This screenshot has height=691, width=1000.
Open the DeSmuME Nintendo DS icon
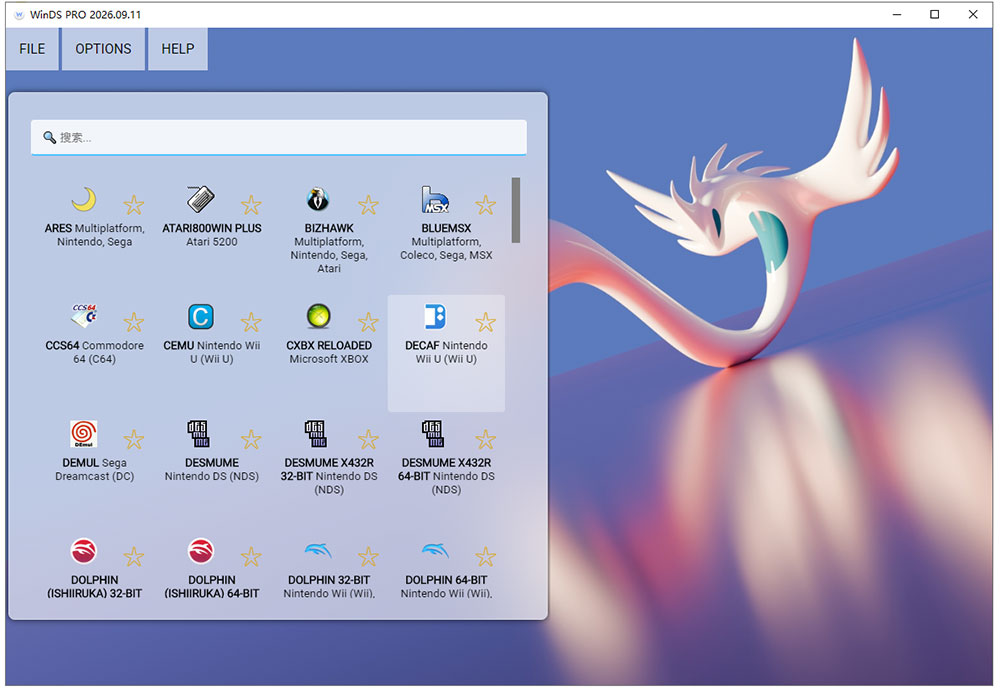coord(199,434)
